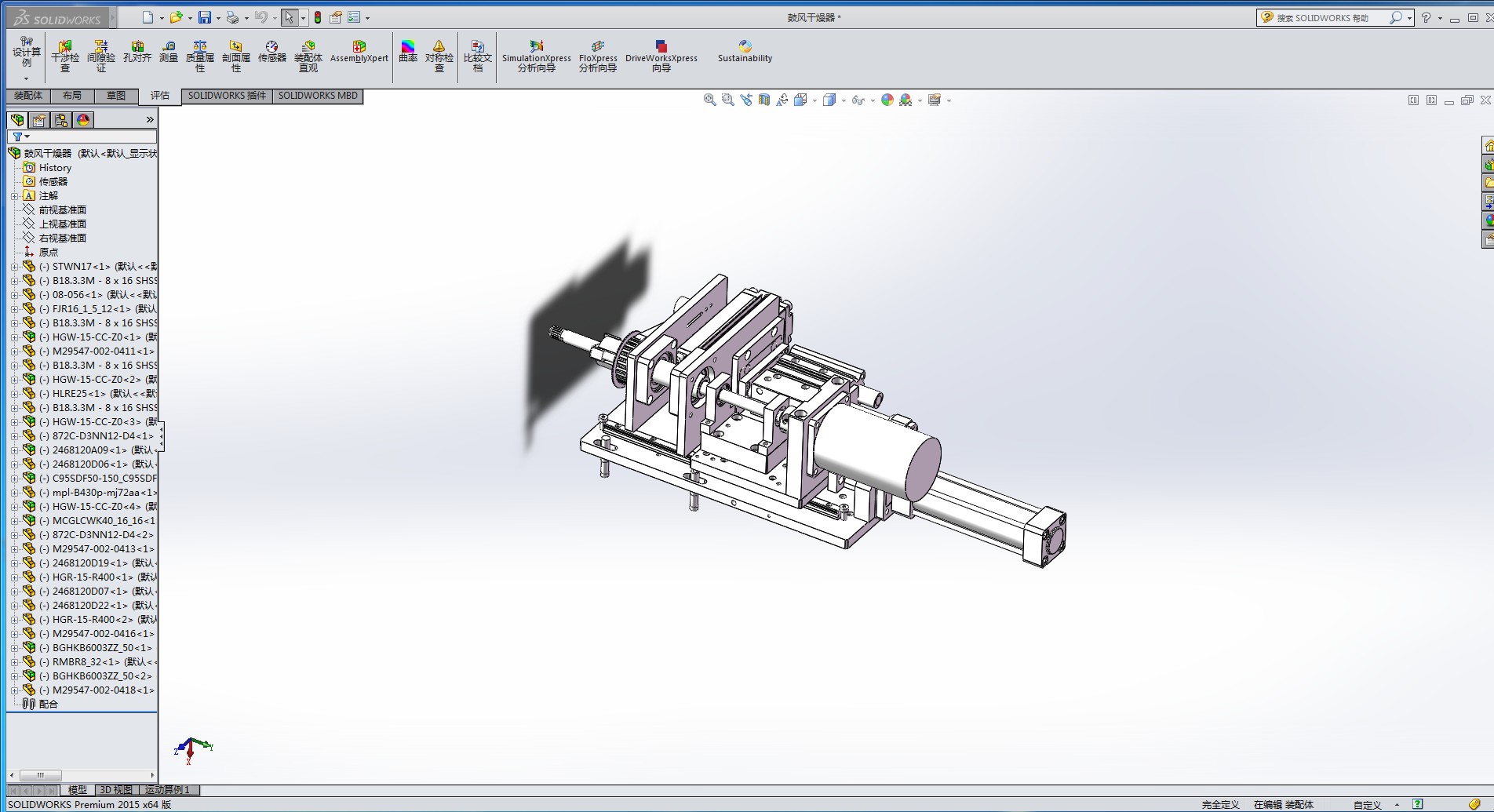Open the 测量 measure tool

[x=169, y=53]
